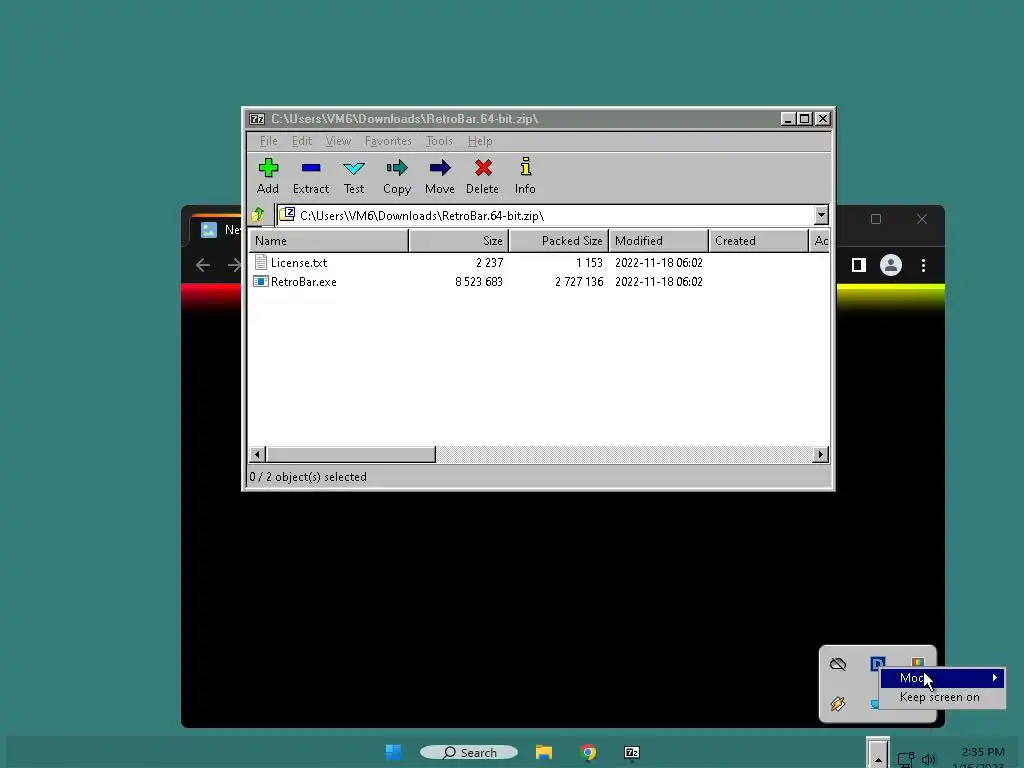The height and width of the screenshot is (768, 1024).
Task: Click the red Delete toolbar icon
Action: [x=483, y=168]
